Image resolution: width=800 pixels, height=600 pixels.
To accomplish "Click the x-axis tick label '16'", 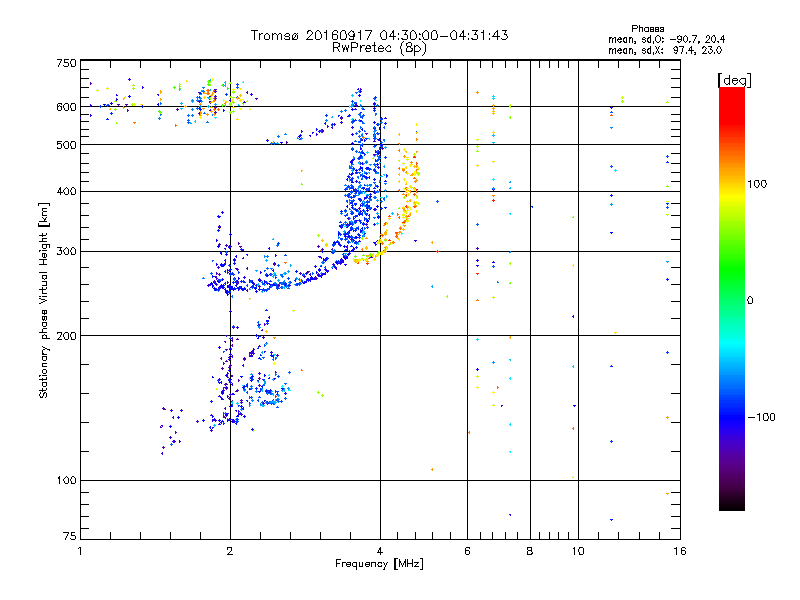I will [680, 551].
